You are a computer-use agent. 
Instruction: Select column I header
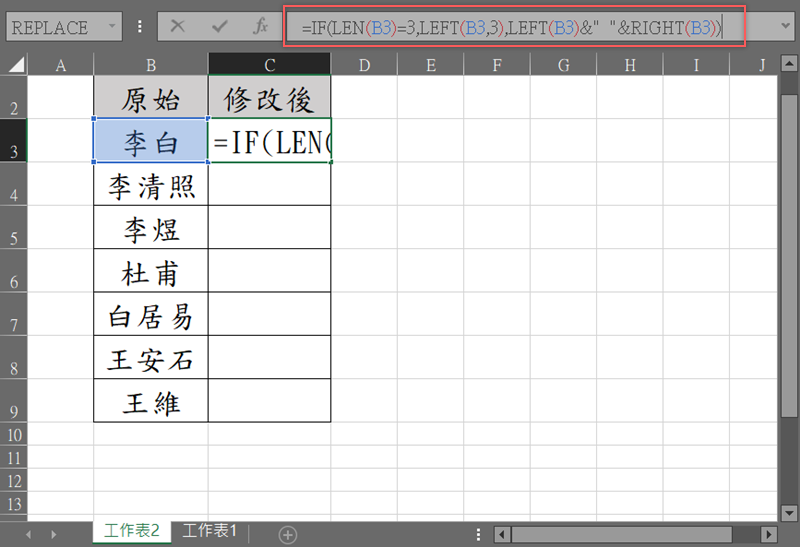point(696,65)
